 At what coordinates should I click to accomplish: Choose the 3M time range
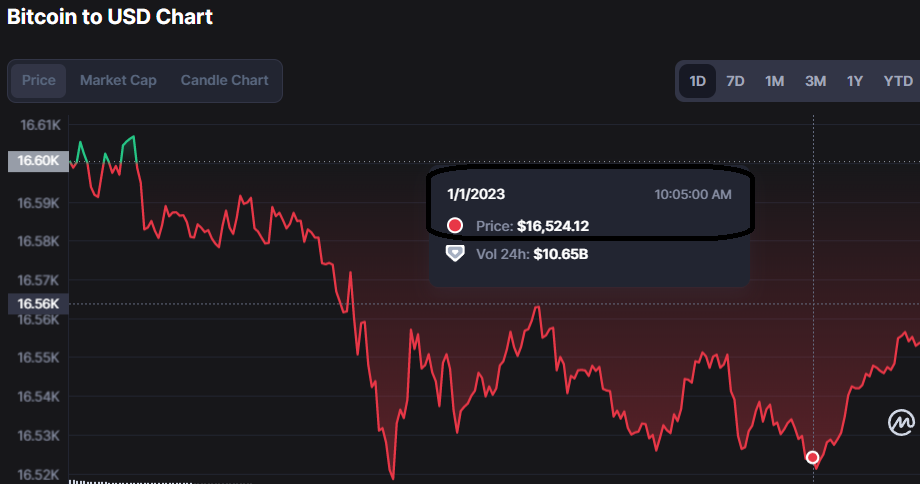[x=815, y=81]
